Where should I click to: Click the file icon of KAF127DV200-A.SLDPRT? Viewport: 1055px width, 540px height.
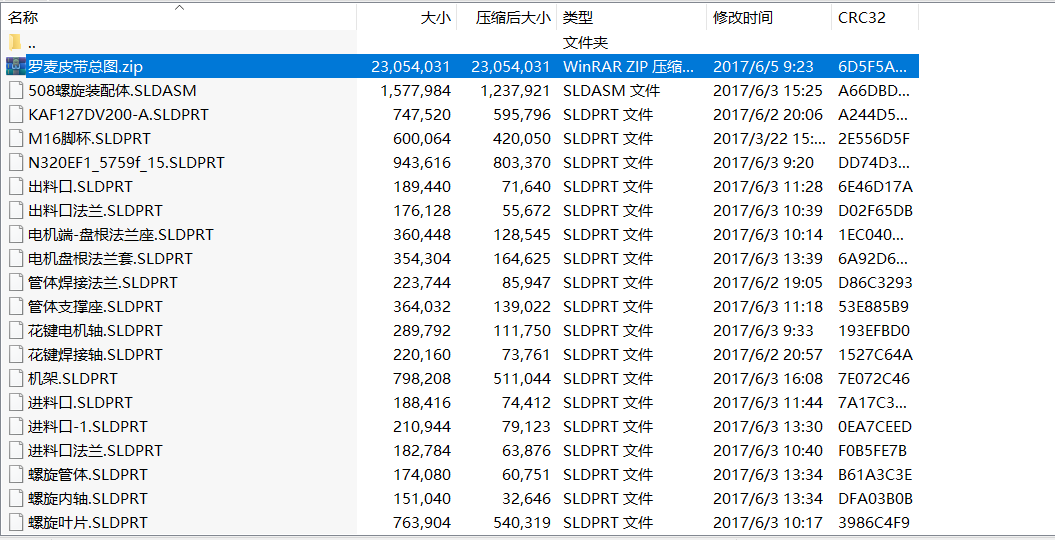pos(16,114)
